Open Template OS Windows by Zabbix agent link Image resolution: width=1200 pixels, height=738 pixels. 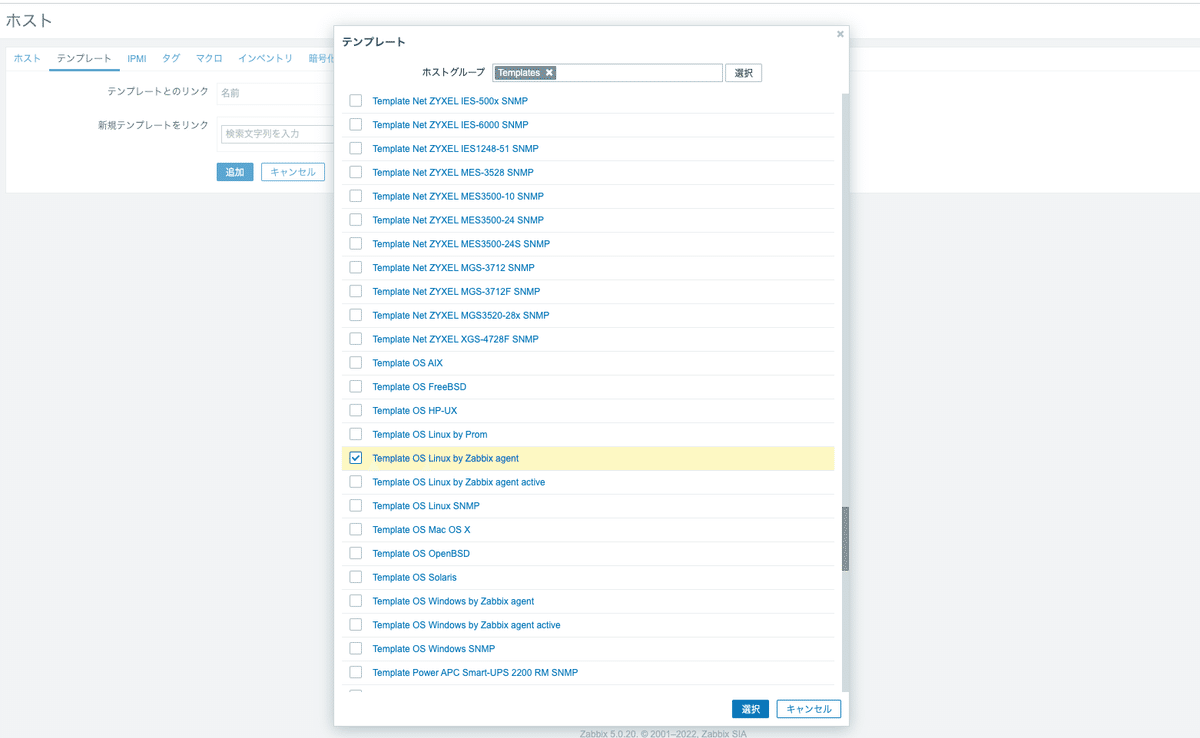click(453, 601)
